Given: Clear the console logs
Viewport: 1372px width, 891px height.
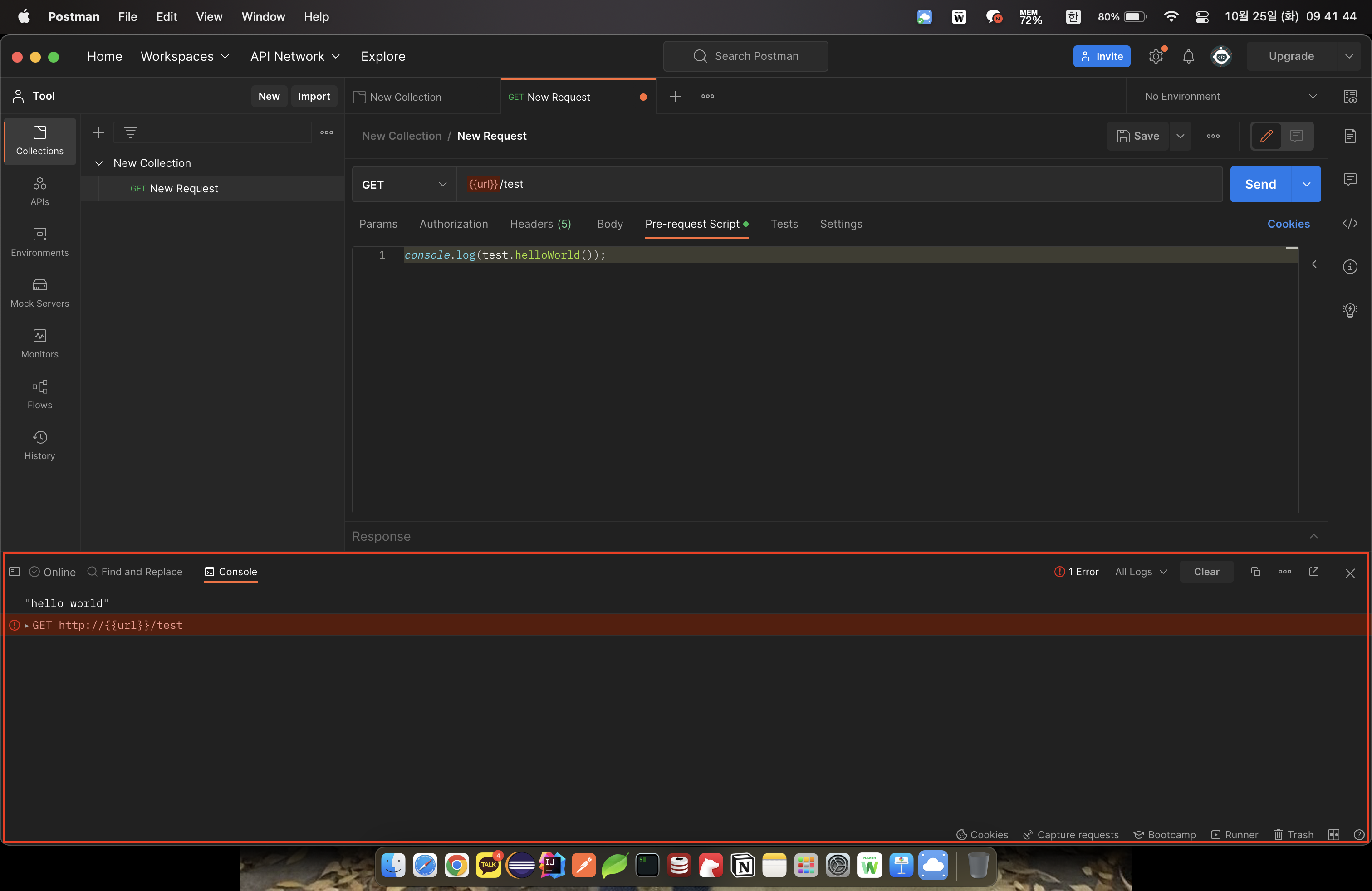Looking at the screenshot, I should click(1206, 572).
